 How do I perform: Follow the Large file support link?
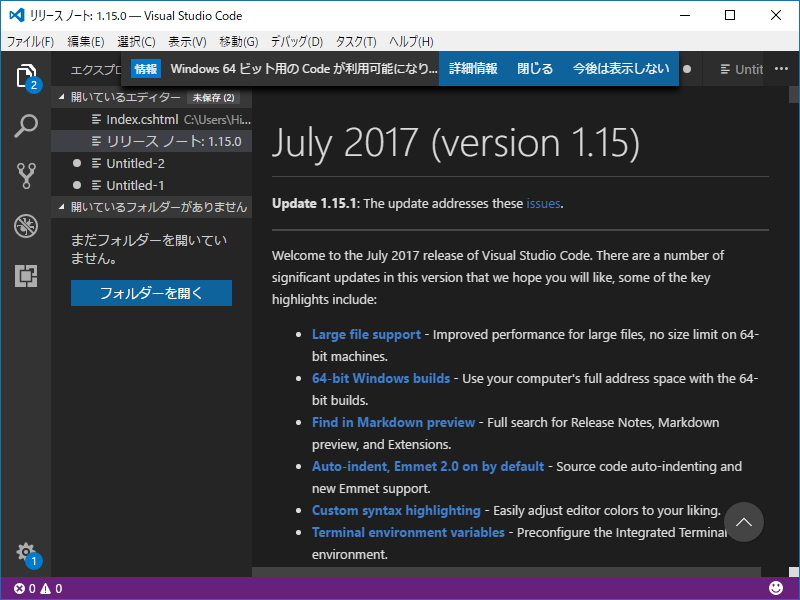(366, 335)
